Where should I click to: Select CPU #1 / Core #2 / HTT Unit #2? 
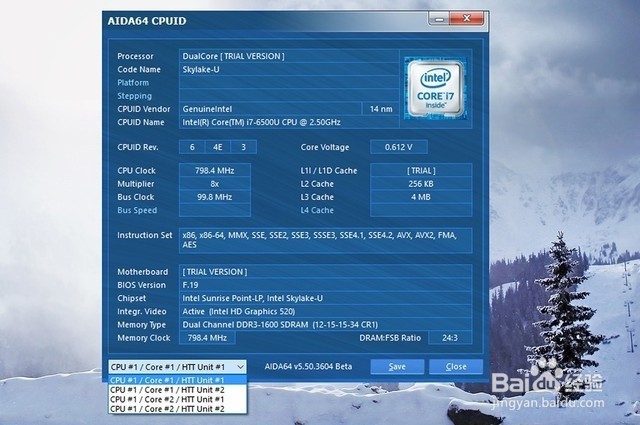(x=178, y=409)
